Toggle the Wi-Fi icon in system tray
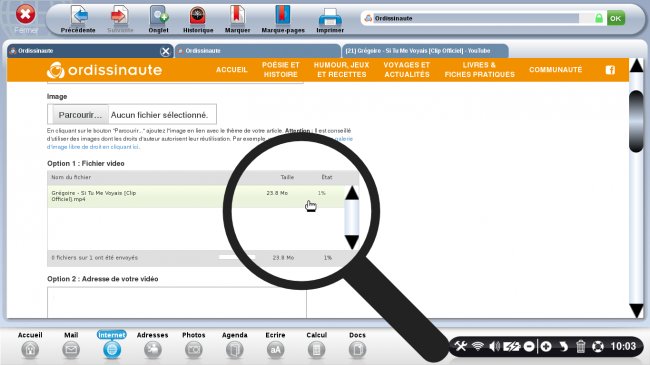Screen dimensions: 650x365 tap(478, 346)
